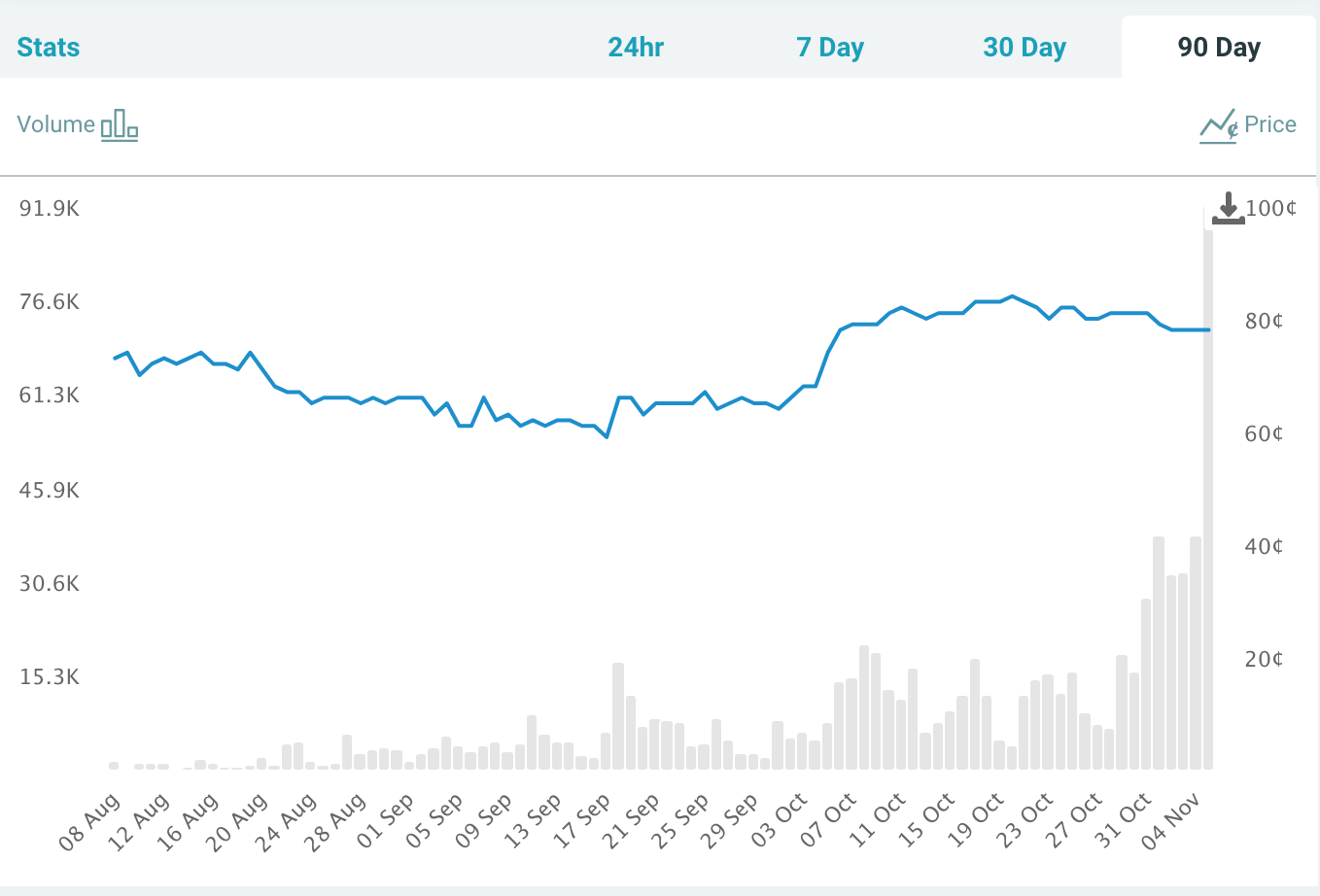Click the 19 Oct date label
Screen dimensions: 1320x896
(975, 822)
